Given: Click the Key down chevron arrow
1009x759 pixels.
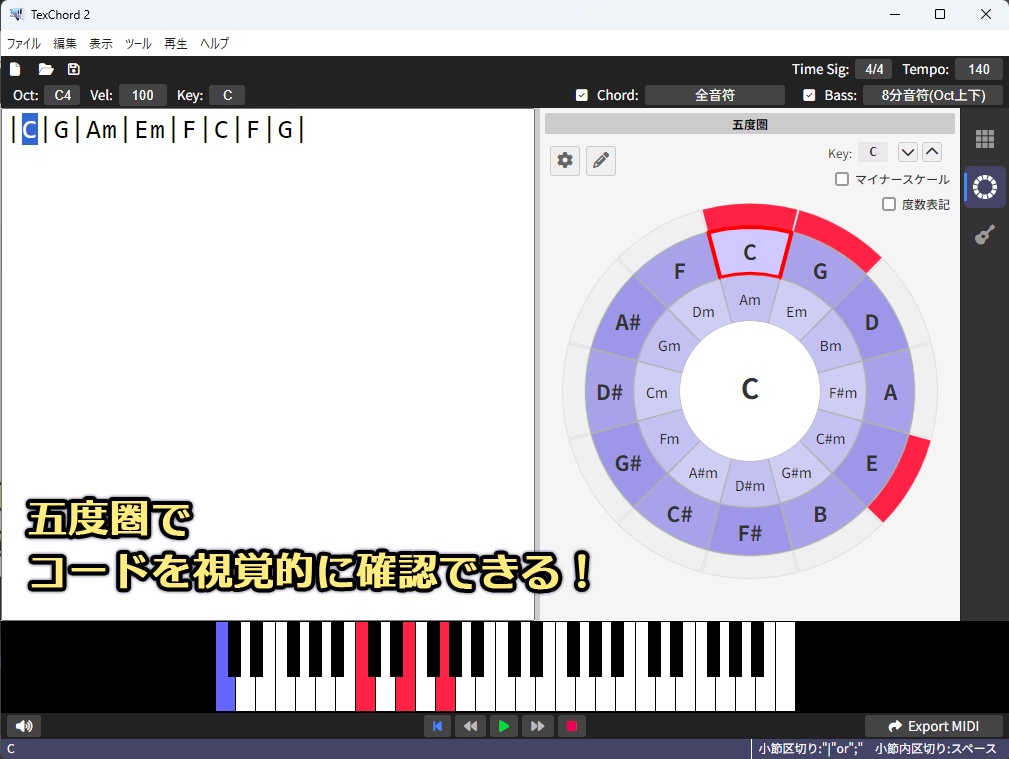Looking at the screenshot, I should pos(908,152).
